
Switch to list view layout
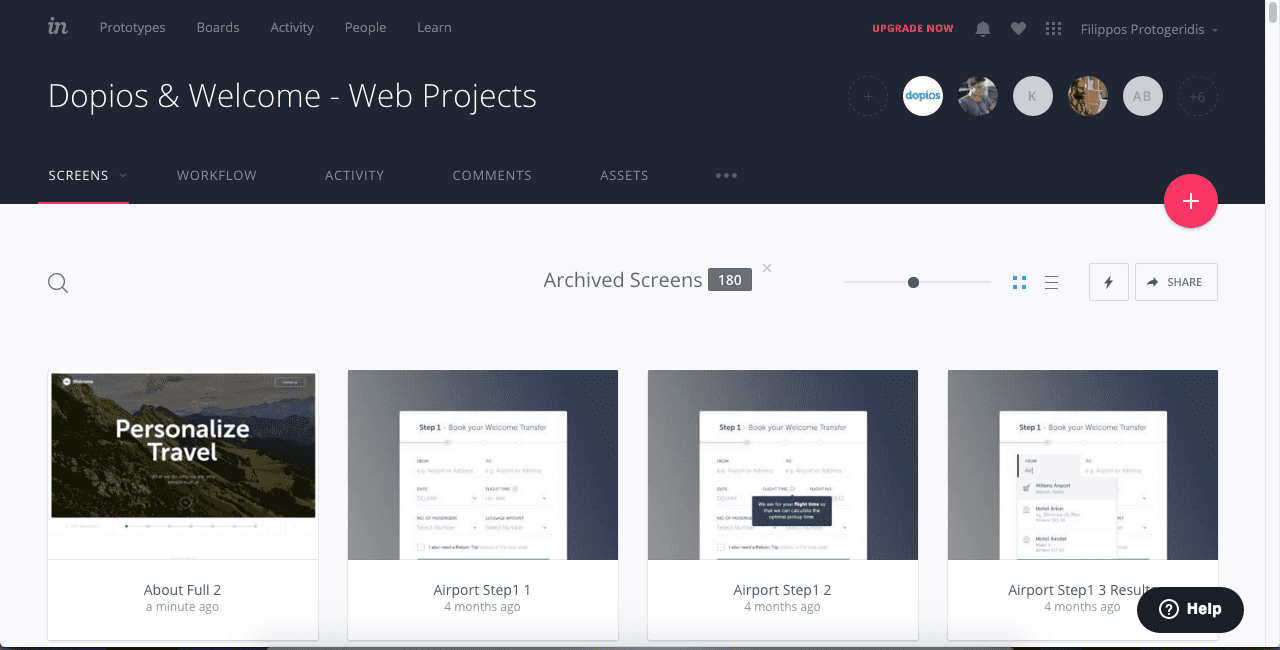[1051, 283]
